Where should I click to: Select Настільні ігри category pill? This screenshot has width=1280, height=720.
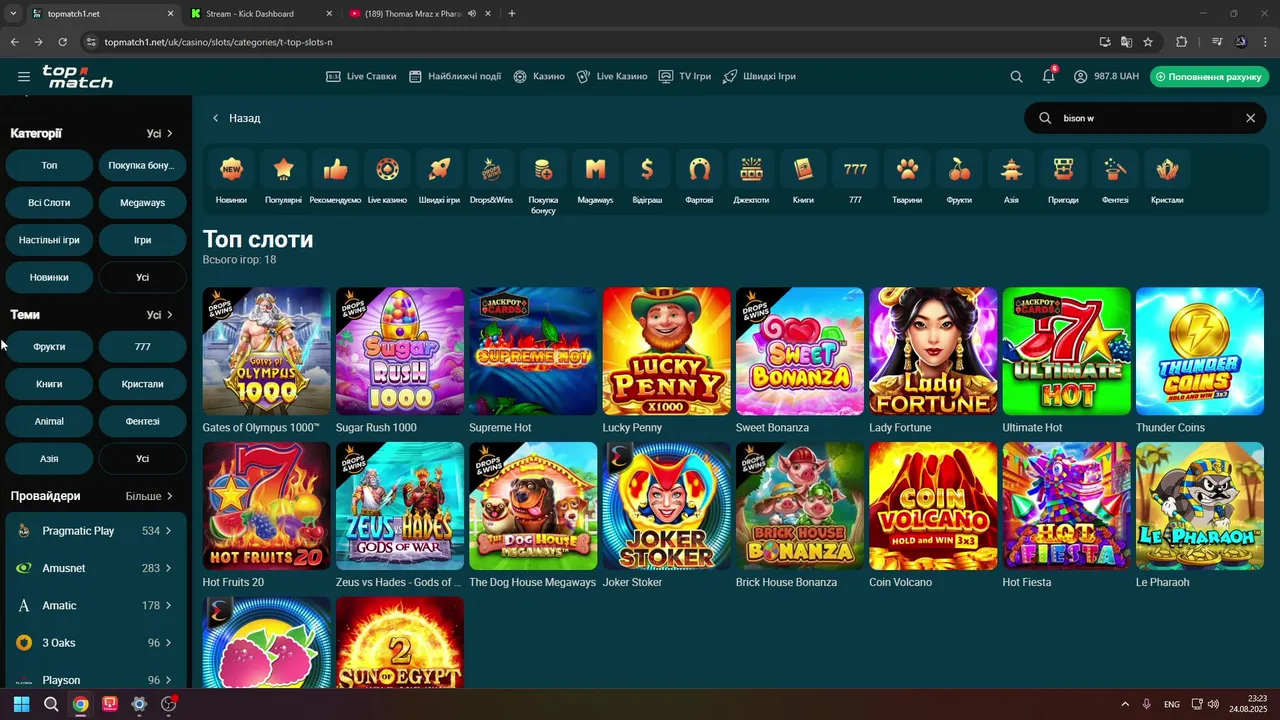click(x=49, y=240)
